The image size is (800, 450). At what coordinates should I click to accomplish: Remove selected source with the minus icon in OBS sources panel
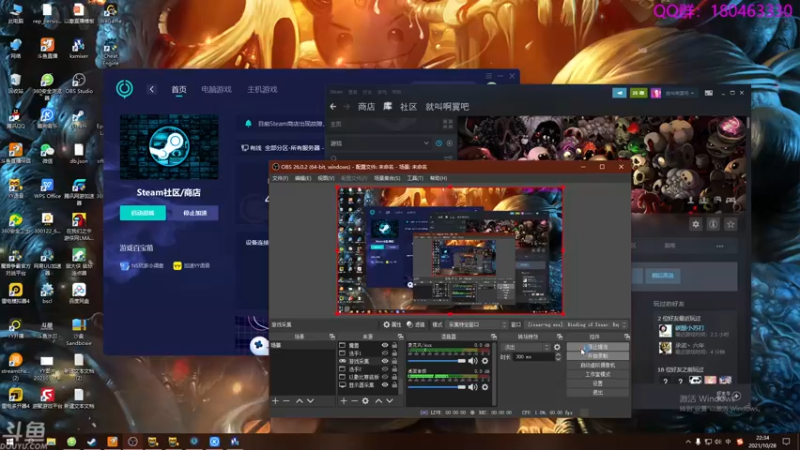click(354, 401)
